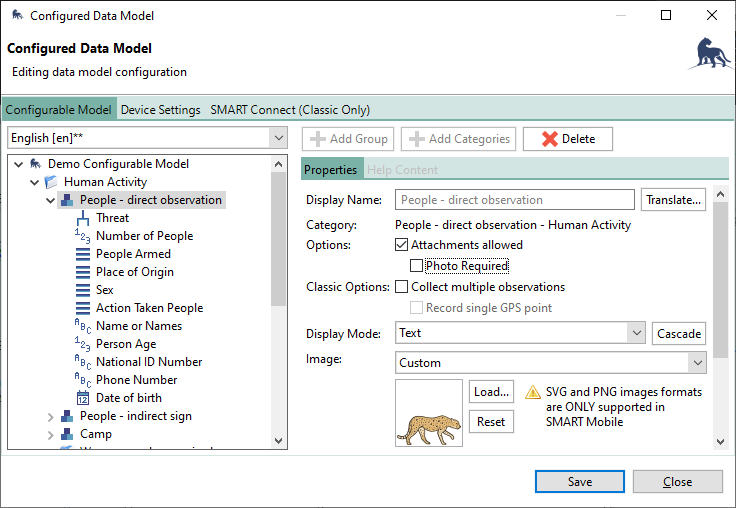The height and width of the screenshot is (508, 736).
Task: Click the Threat tree node icon
Action: coord(83,218)
